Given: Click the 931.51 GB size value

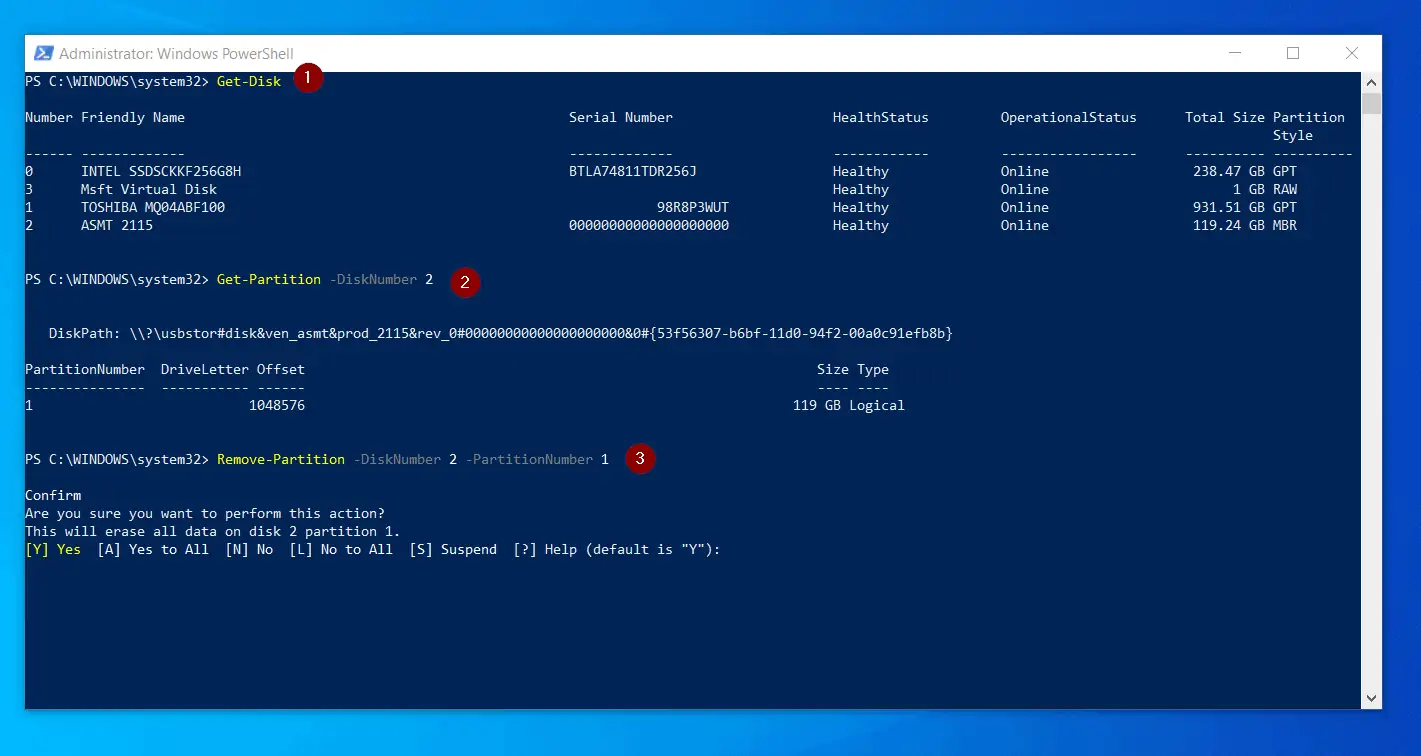Looking at the screenshot, I should [x=1229, y=207].
